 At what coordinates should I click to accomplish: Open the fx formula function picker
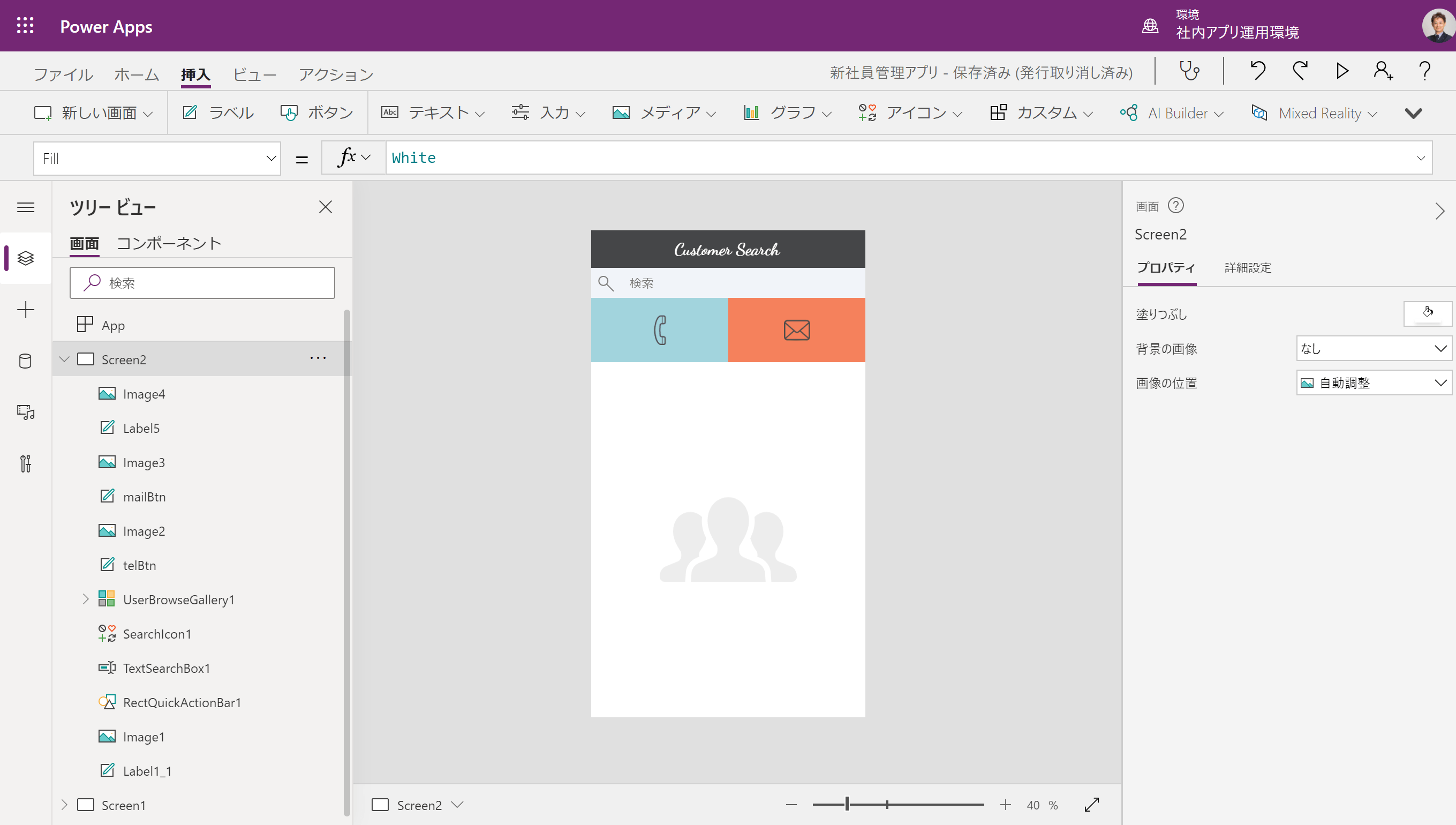tap(352, 157)
